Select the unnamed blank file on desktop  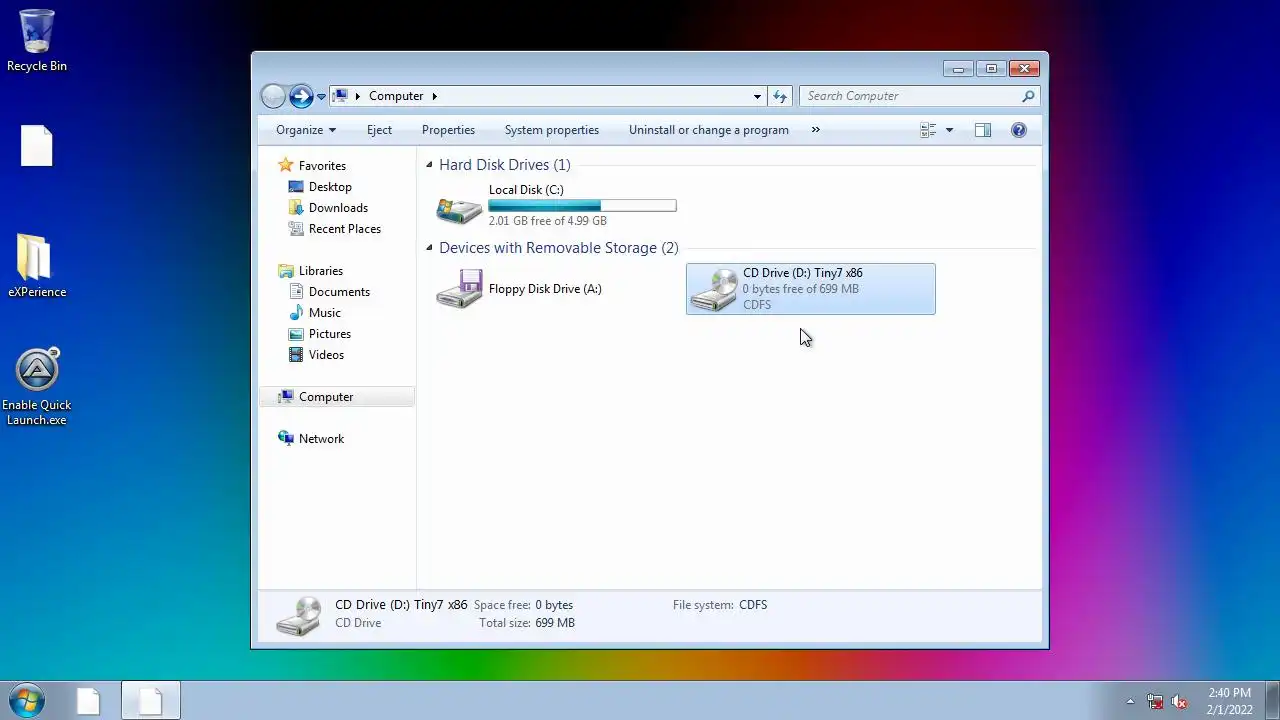point(37,146)
